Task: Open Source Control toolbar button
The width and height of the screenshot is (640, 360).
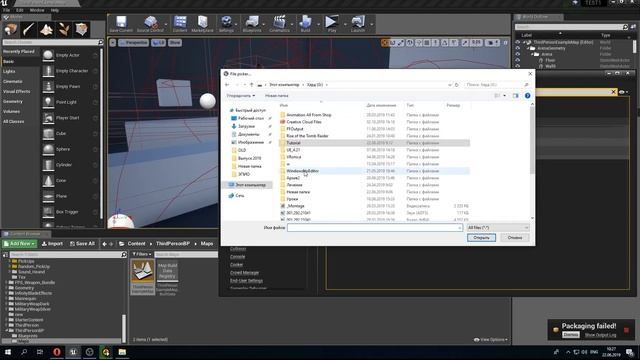Action: coord(150,24)
